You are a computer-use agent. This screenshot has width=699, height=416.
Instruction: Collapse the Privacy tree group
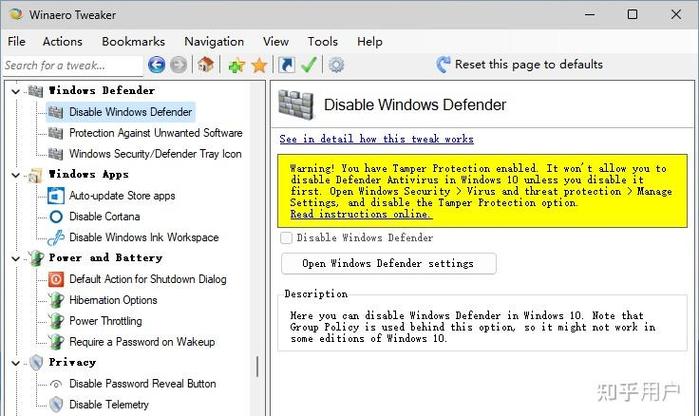tap(16, 363)
